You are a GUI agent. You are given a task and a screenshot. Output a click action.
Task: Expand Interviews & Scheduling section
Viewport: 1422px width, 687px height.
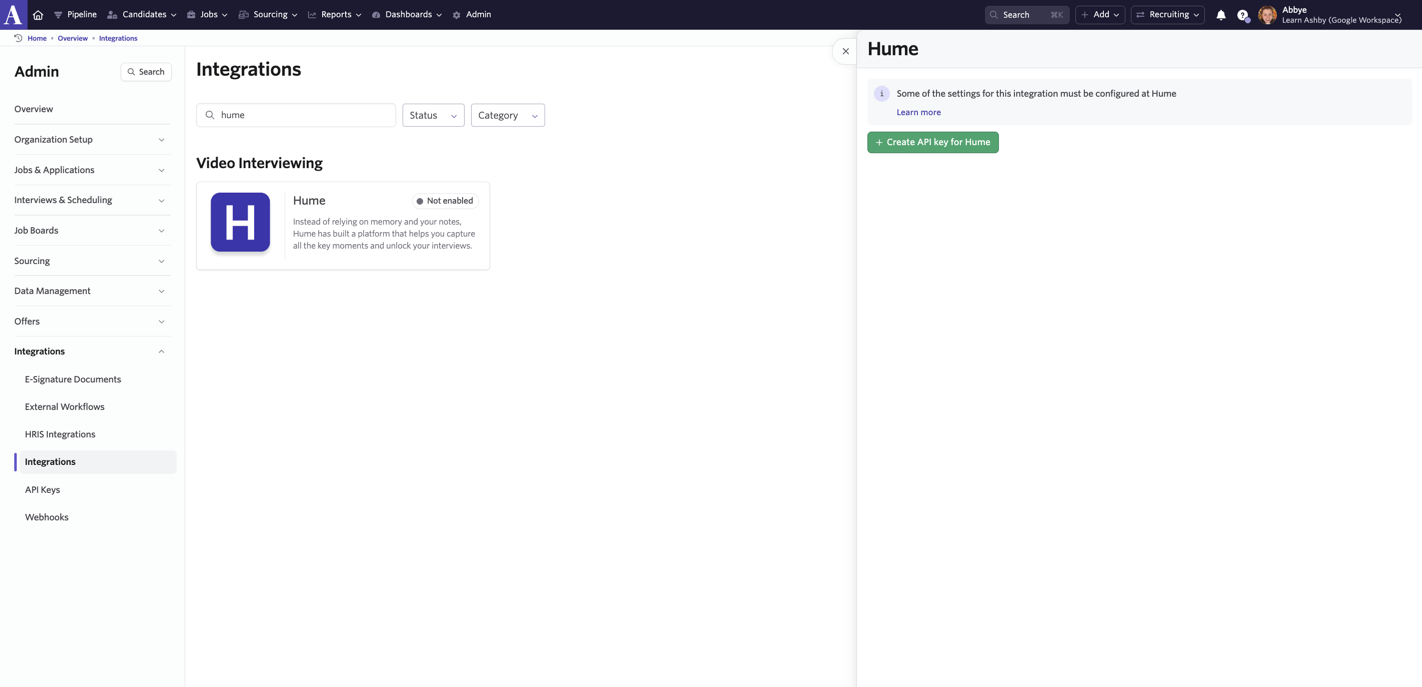click(90, 200)
